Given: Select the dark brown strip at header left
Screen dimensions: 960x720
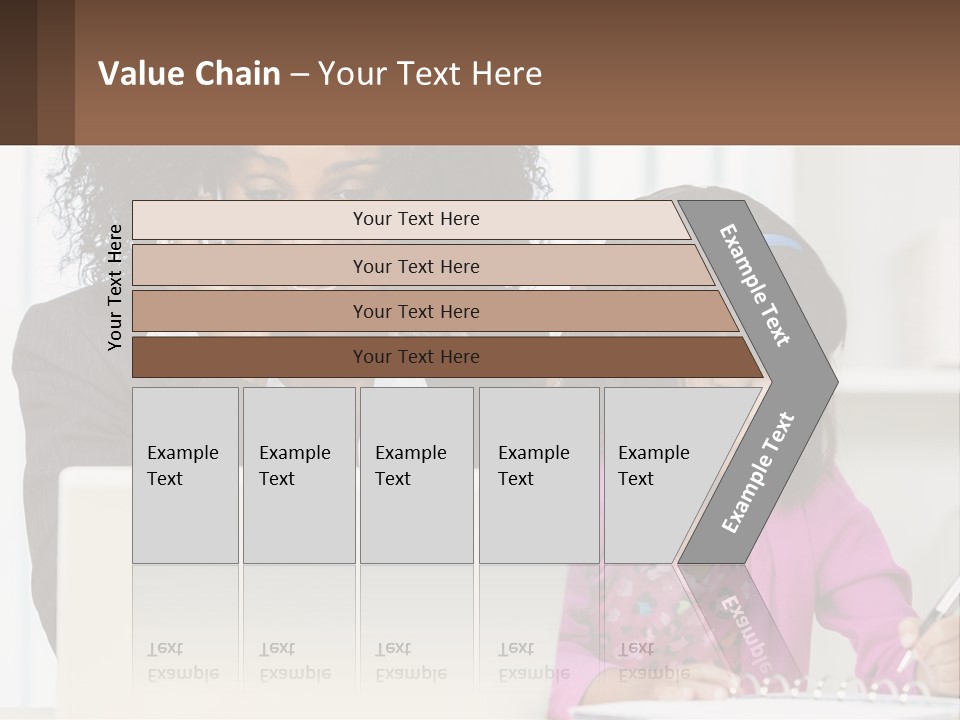Looking at the screenshot, I should [x=18, y=72].
